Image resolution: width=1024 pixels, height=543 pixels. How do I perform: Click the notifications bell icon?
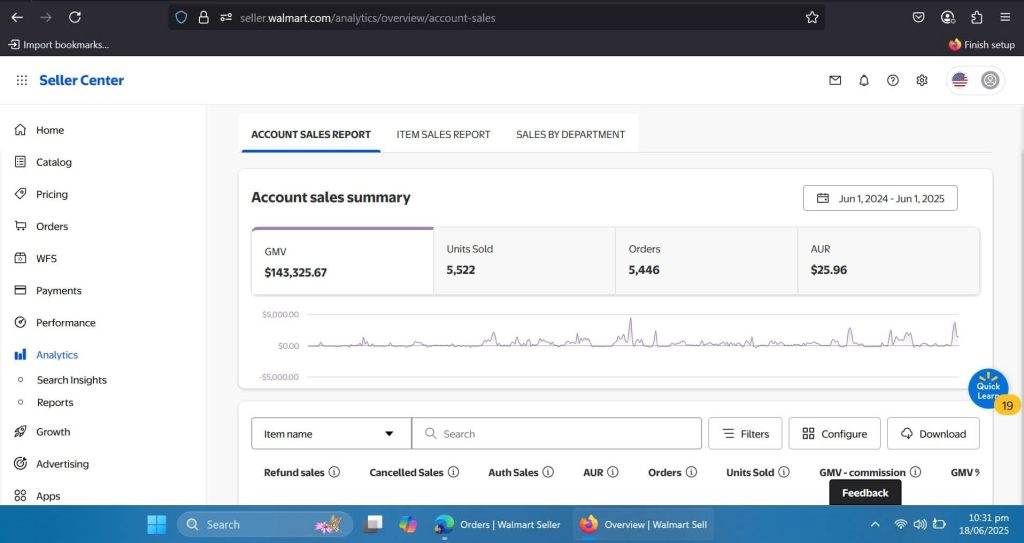pos(864,81)
